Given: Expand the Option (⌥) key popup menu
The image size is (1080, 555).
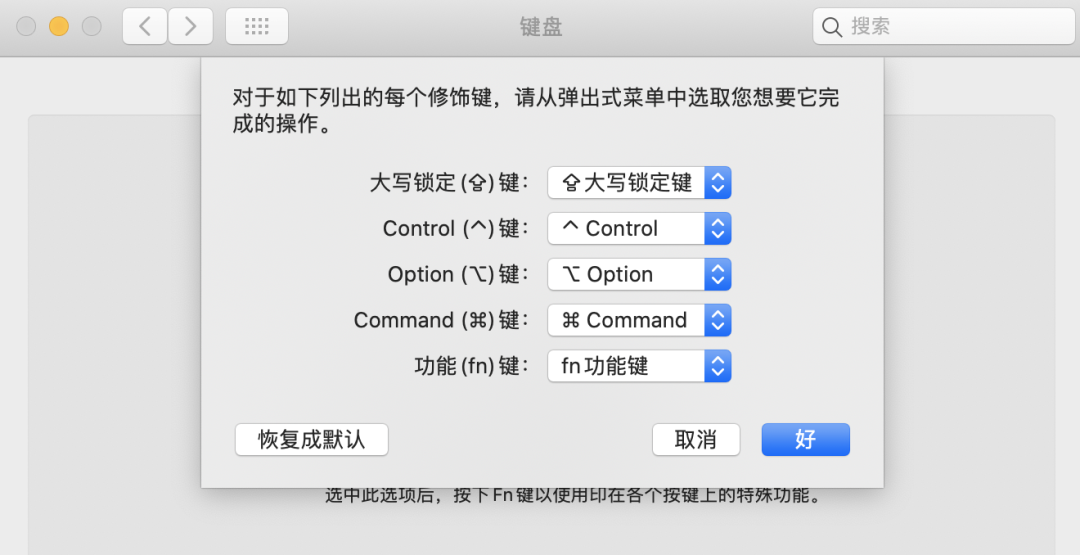Looking at the screenshot, I should 627,275.
